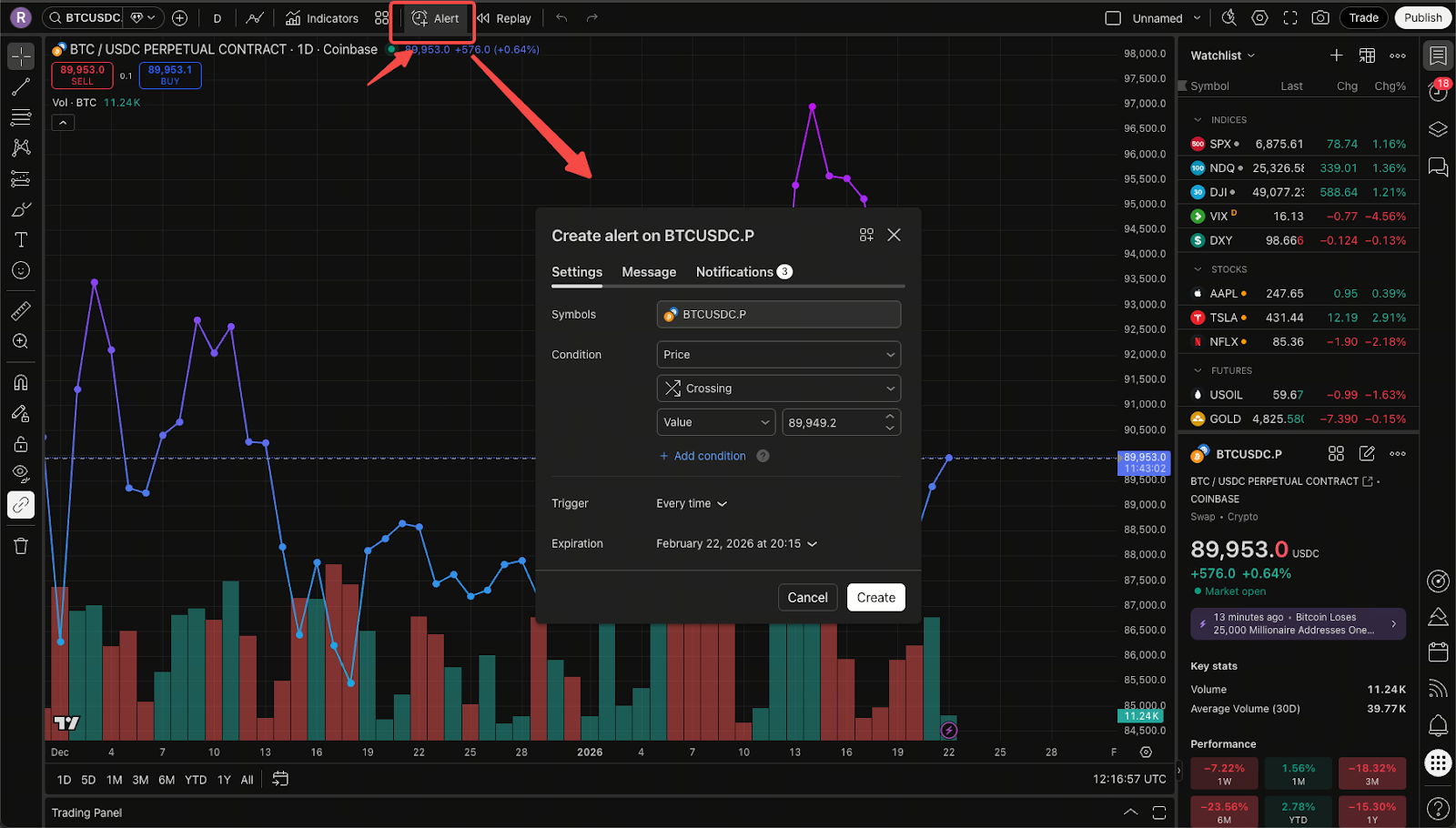Toggle hide all drawings eye icon
Viewport: 1456px width, 828px height.
[21, 472]
